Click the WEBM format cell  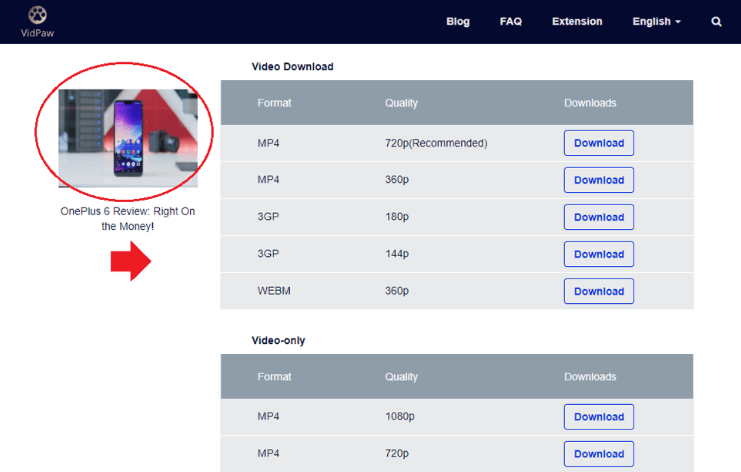pyautogui.click(x=274, y=291)
